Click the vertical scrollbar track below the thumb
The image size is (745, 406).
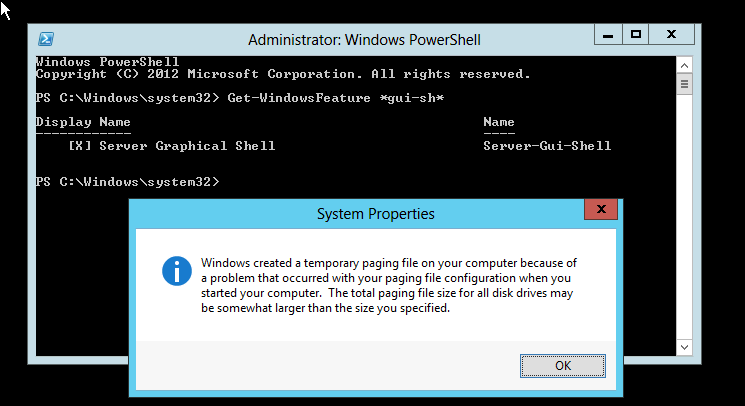pos(684,217)
